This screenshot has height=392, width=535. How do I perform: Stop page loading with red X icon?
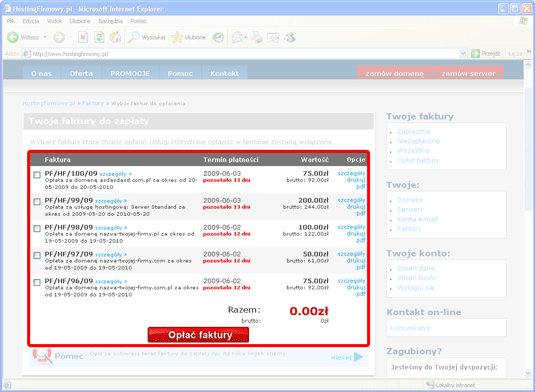pos(83,37)
